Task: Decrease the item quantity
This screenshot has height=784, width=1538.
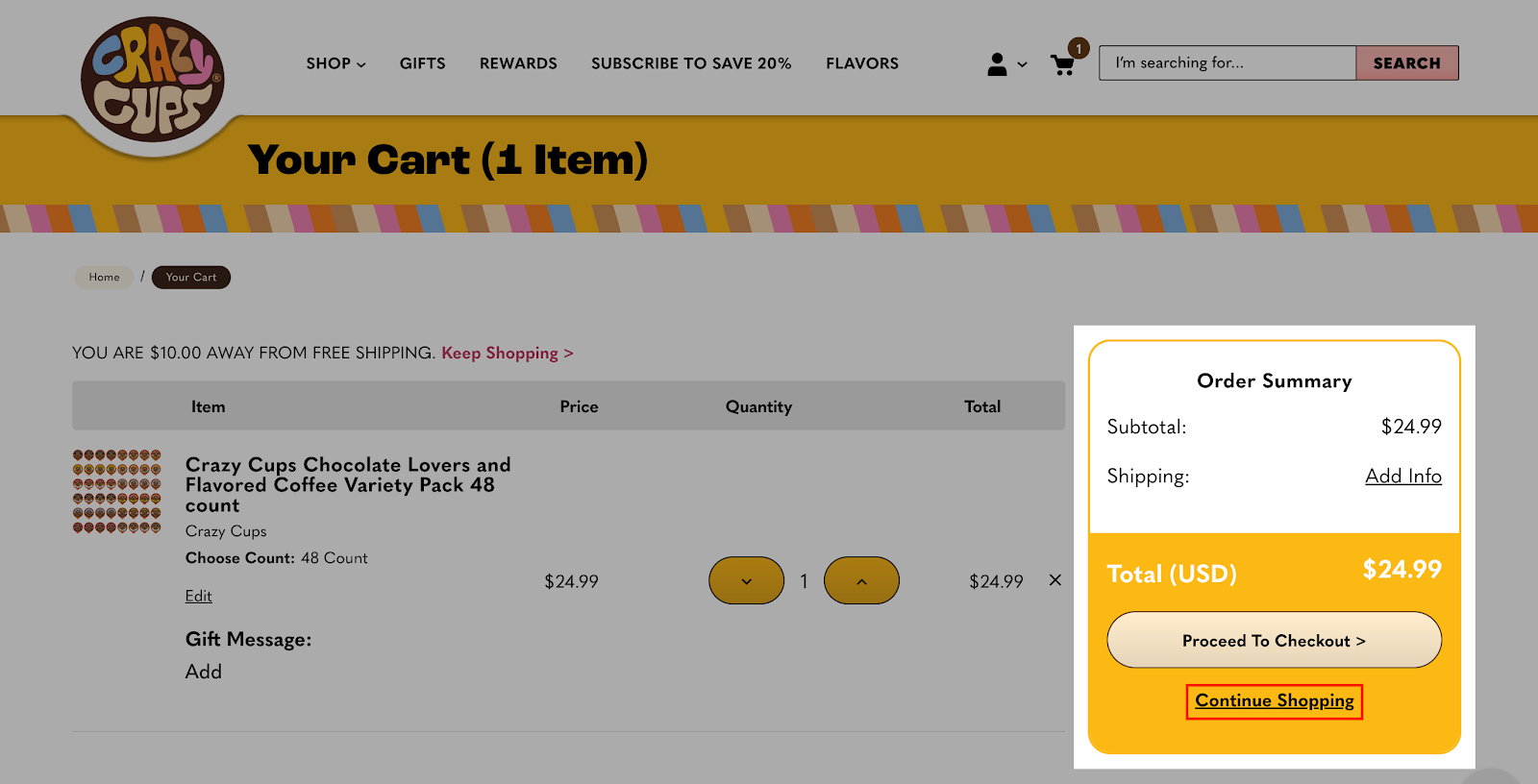Action: [746, 580]
